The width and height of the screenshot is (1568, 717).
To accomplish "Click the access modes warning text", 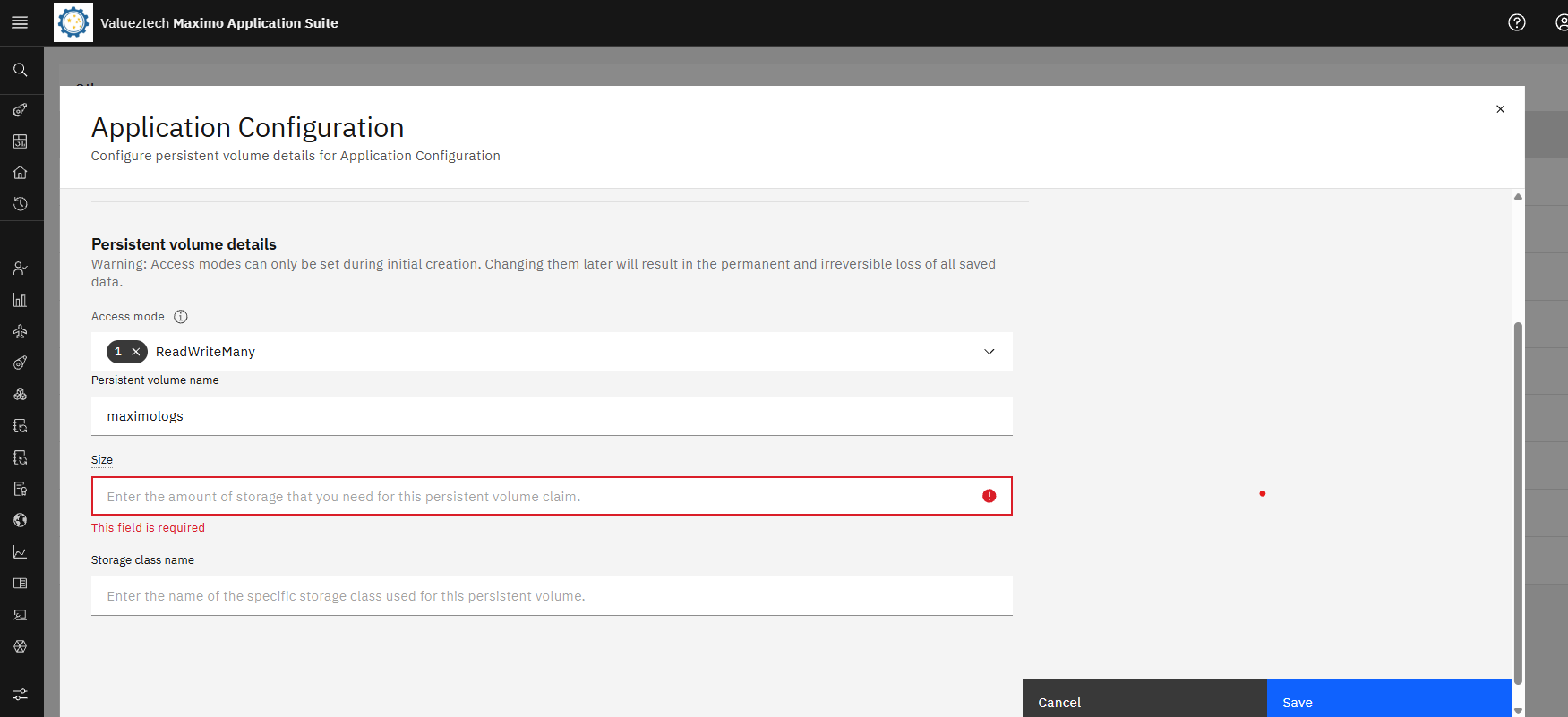I will click(544, 273).
